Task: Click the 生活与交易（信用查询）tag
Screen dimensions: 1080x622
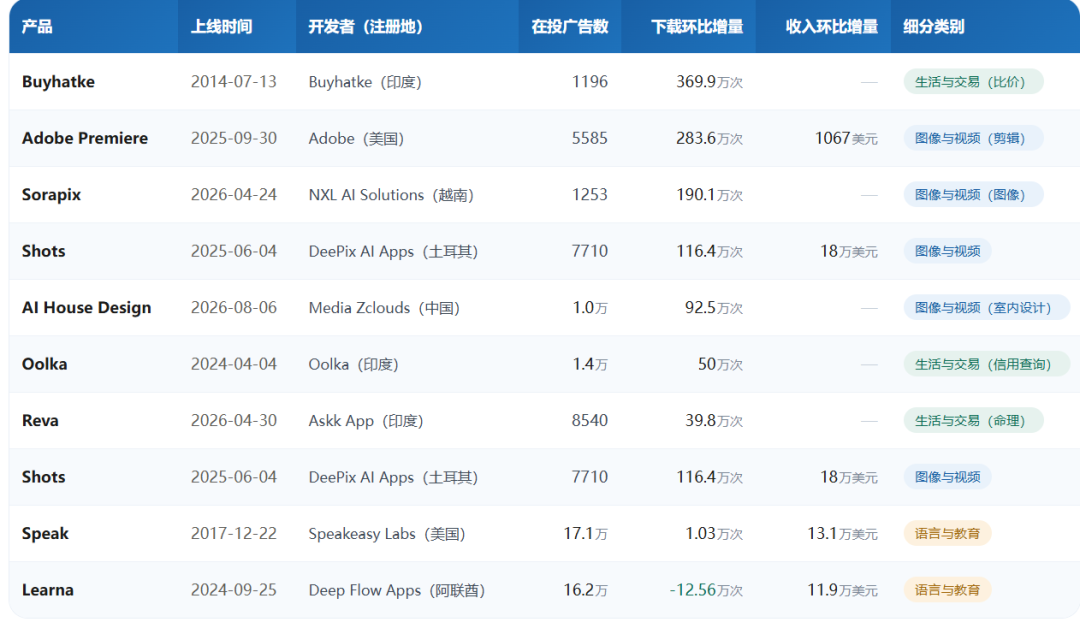Action: (x=986, y=364)
